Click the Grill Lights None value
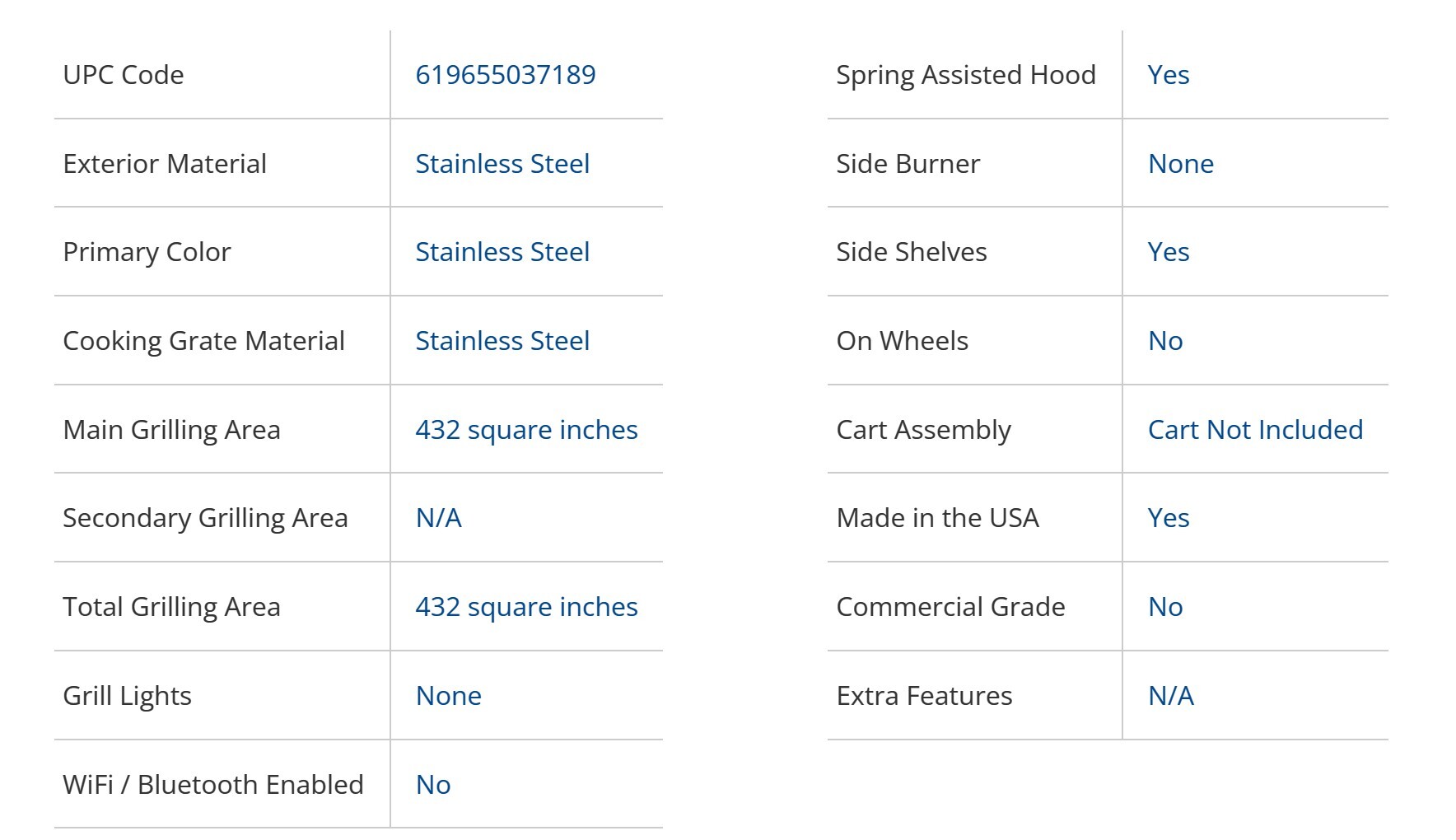This screenshot has height=840, width=1456. click(x=448, y=696)
